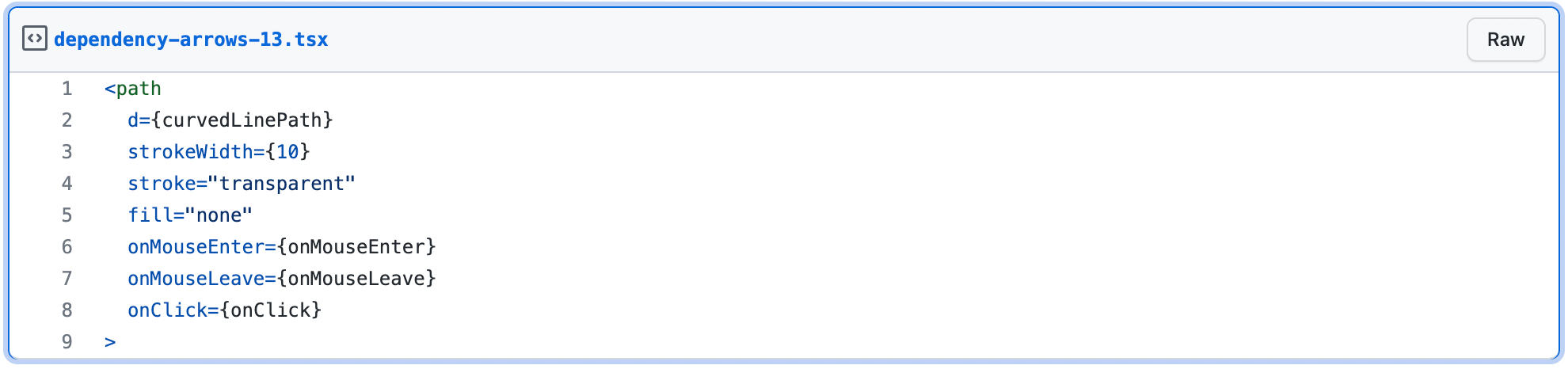This screenshot has height=369, width=1568.
Task: Select line number 4
Action: pyautogui.click(x=67, y=184)
